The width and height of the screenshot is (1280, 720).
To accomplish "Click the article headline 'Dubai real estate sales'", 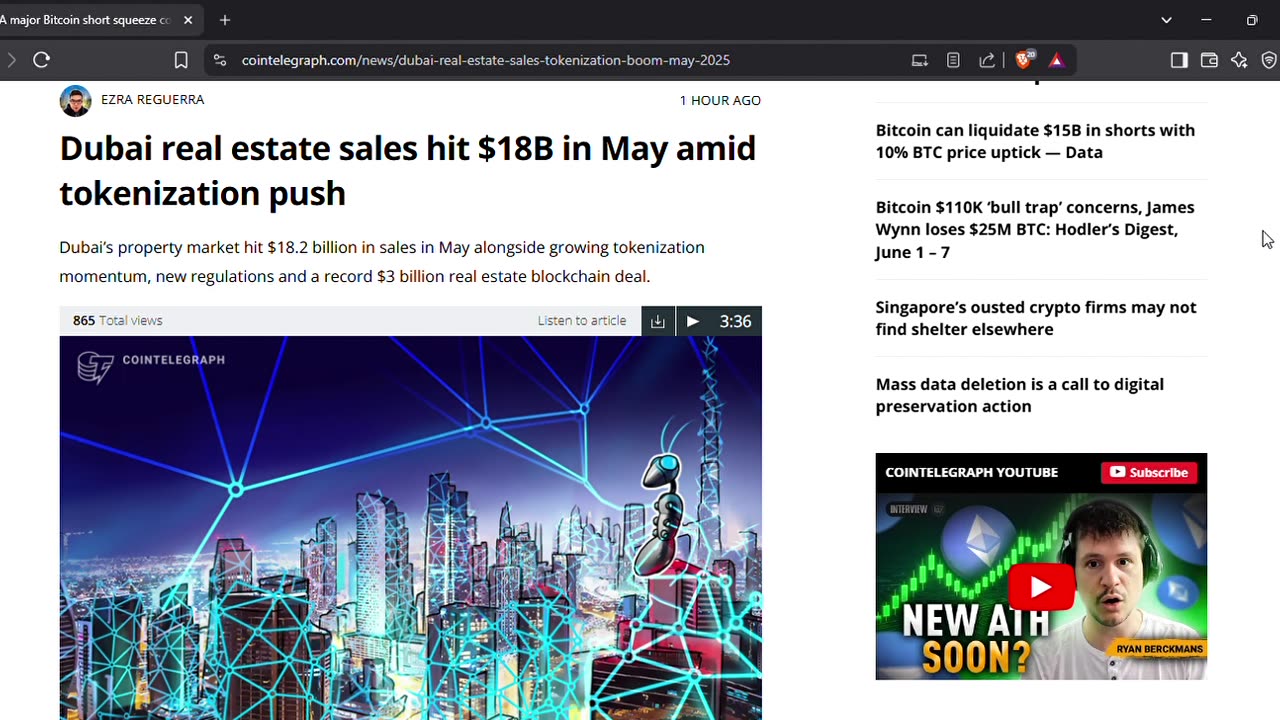I will pyautogui.click(x=408, y=170).
